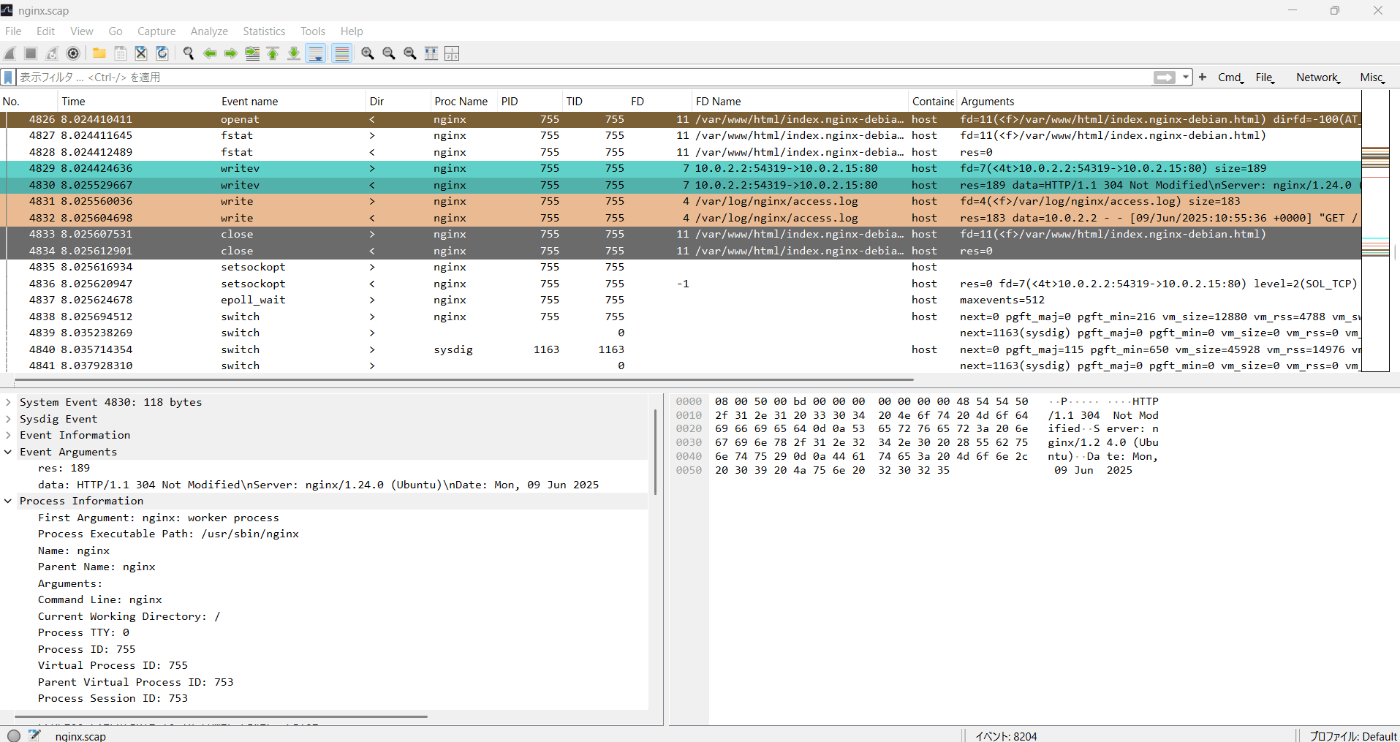Sort by the Arguments column header
The width and height of the screenshot is (1400, 742).
point(1158,101)
